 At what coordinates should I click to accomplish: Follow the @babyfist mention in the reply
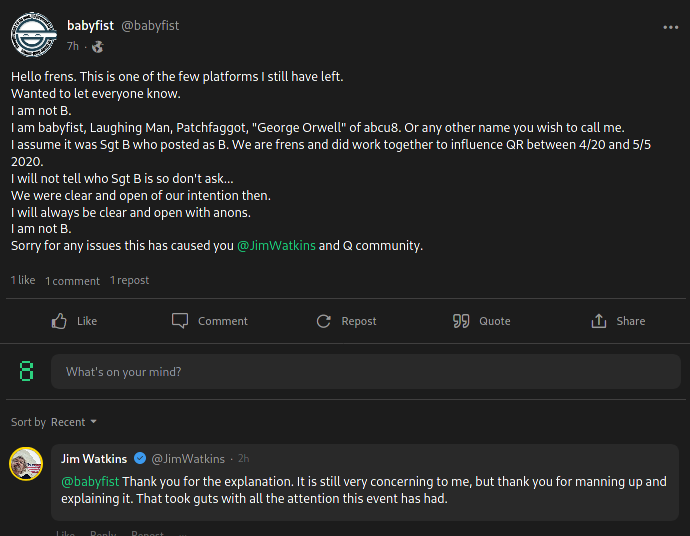pos(90,481)
